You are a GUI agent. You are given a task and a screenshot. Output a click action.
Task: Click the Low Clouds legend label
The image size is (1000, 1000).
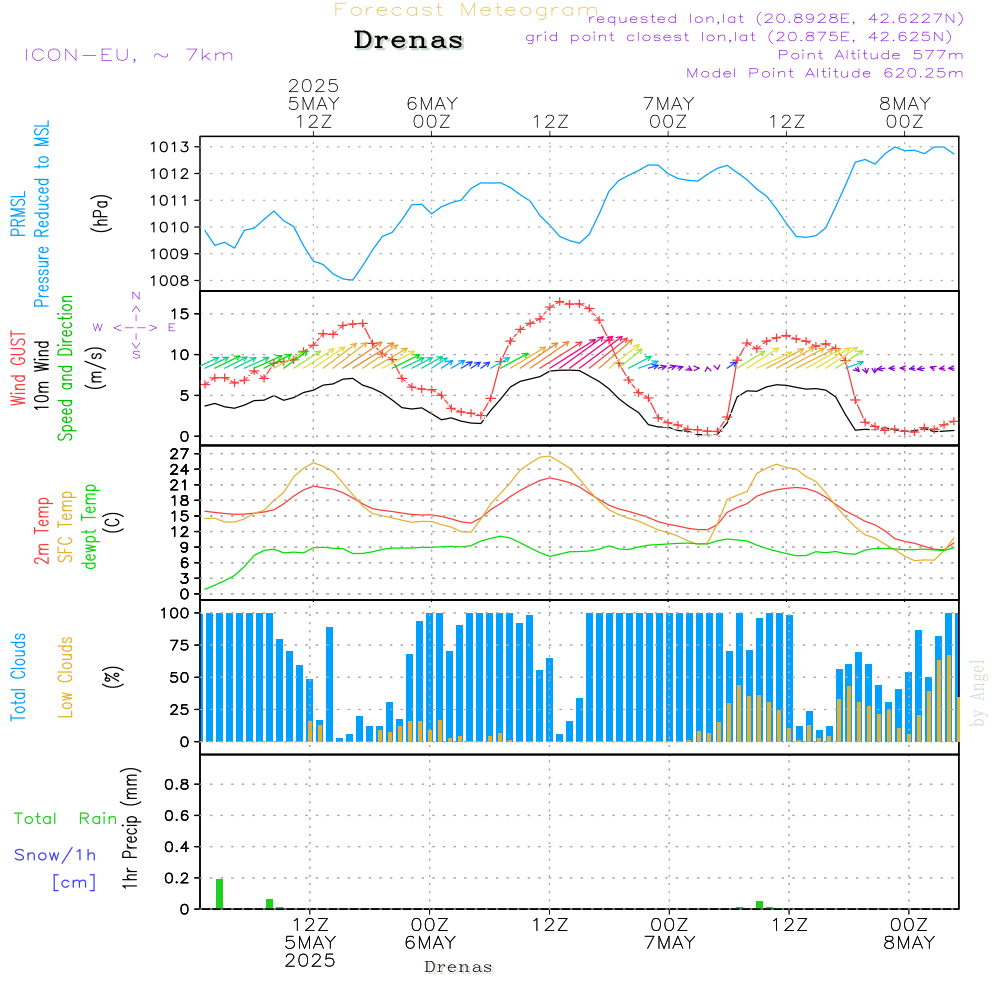tap(66, 676)
